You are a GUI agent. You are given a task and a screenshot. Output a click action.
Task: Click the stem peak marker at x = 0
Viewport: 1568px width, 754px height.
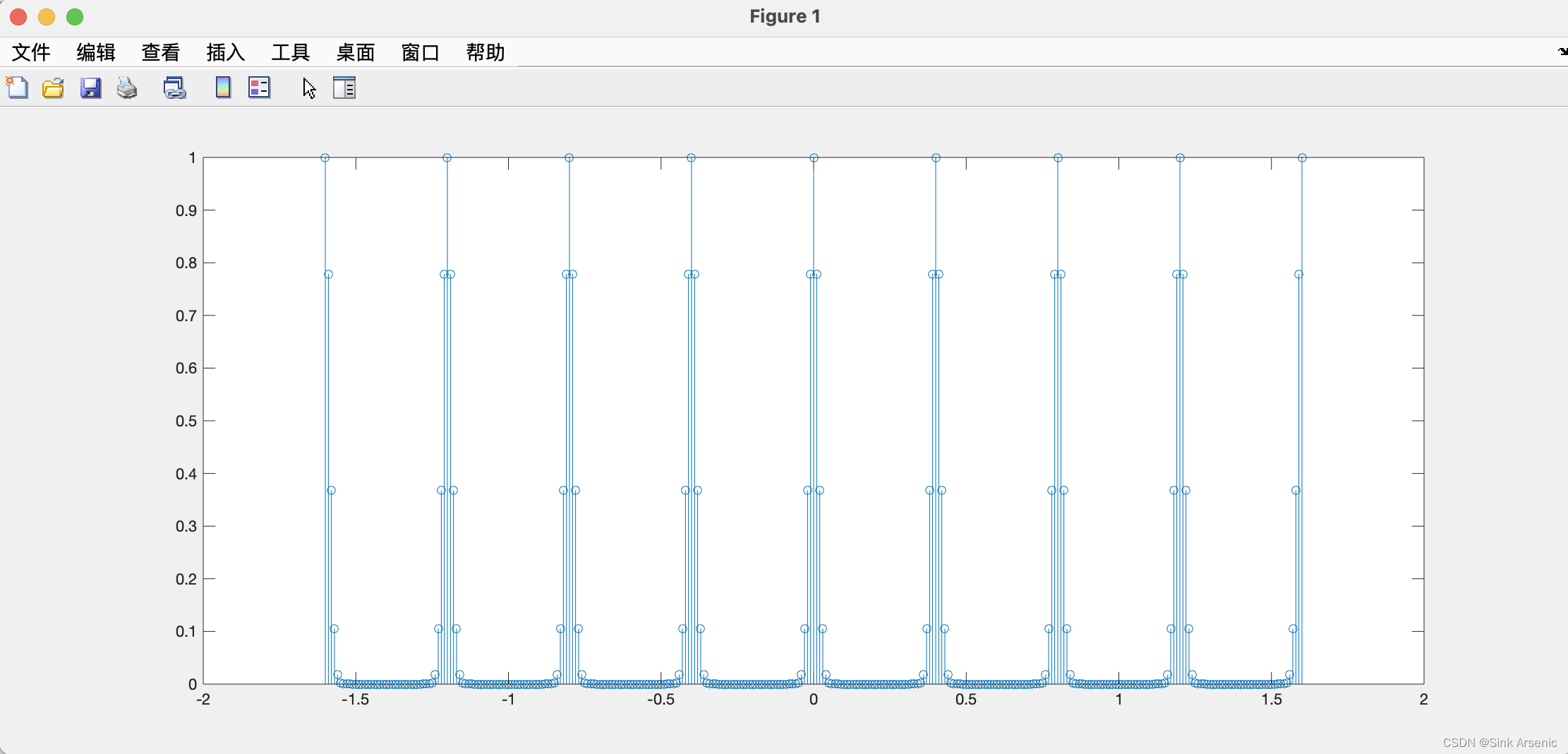[814, 157]
